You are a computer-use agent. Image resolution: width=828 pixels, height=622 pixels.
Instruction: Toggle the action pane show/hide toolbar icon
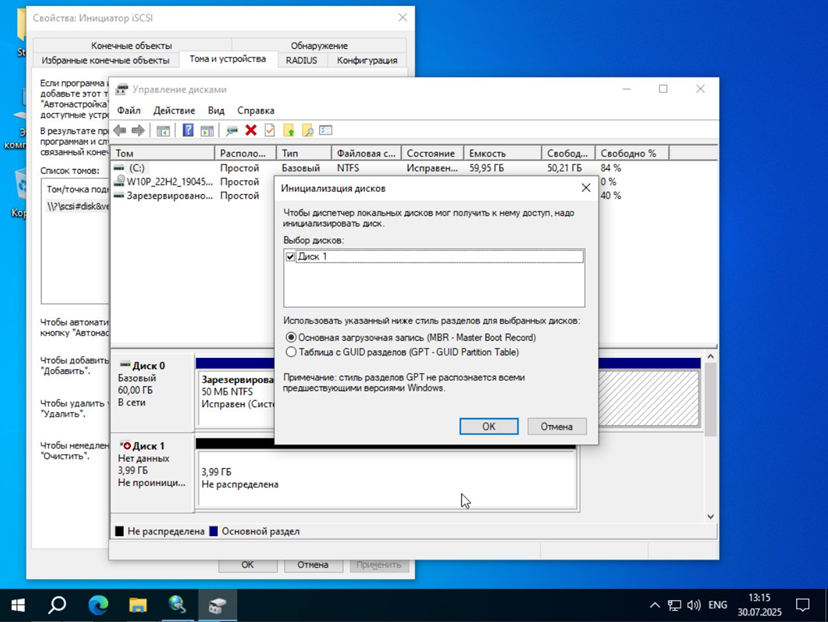(207, 130)
